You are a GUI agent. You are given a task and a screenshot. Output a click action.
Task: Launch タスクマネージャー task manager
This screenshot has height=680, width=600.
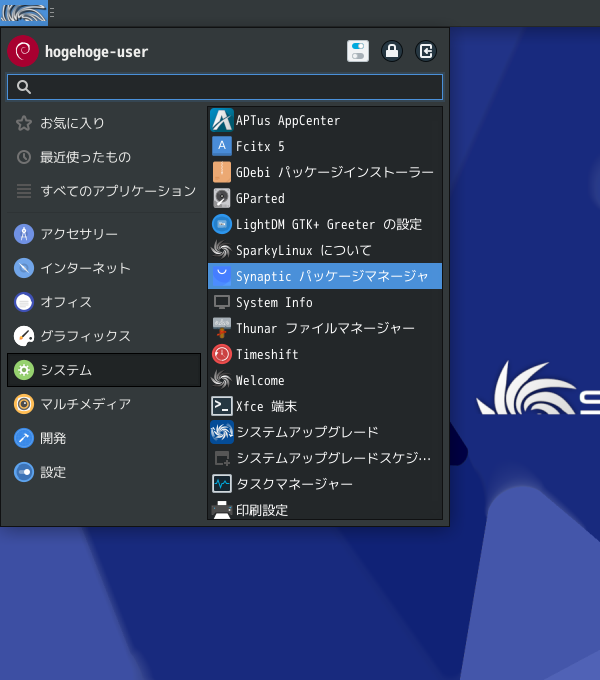(x=325, y=484)
